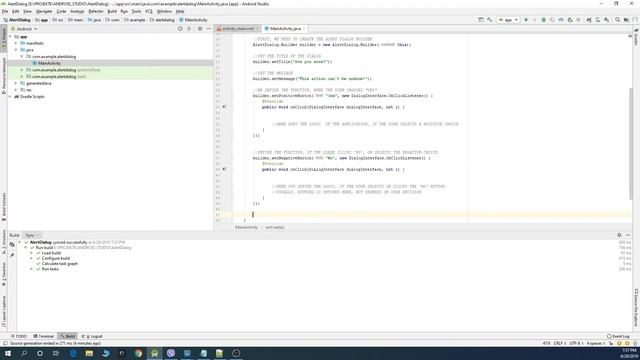
Task: Open project panel settings gear
Action: (x=200, y=29)
